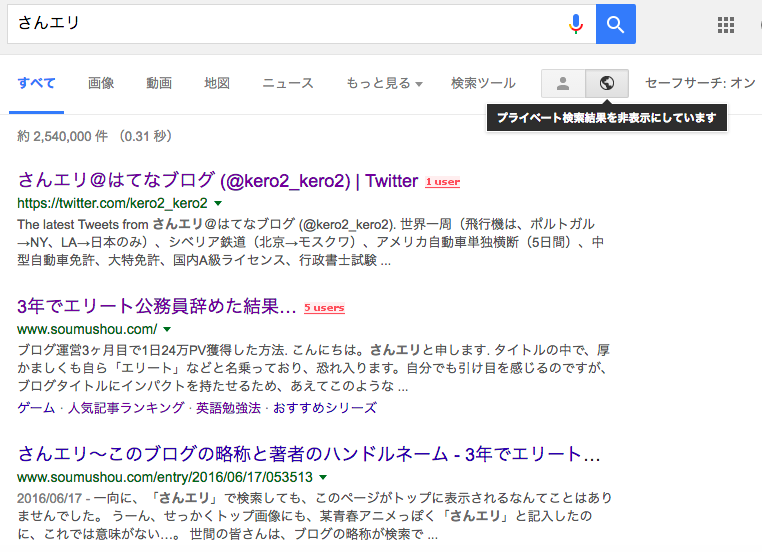Image resolution: width=762 pixels, height=552 pixels.
Task: Expand the もっと見る dropdown
Action: click(384, 83)
